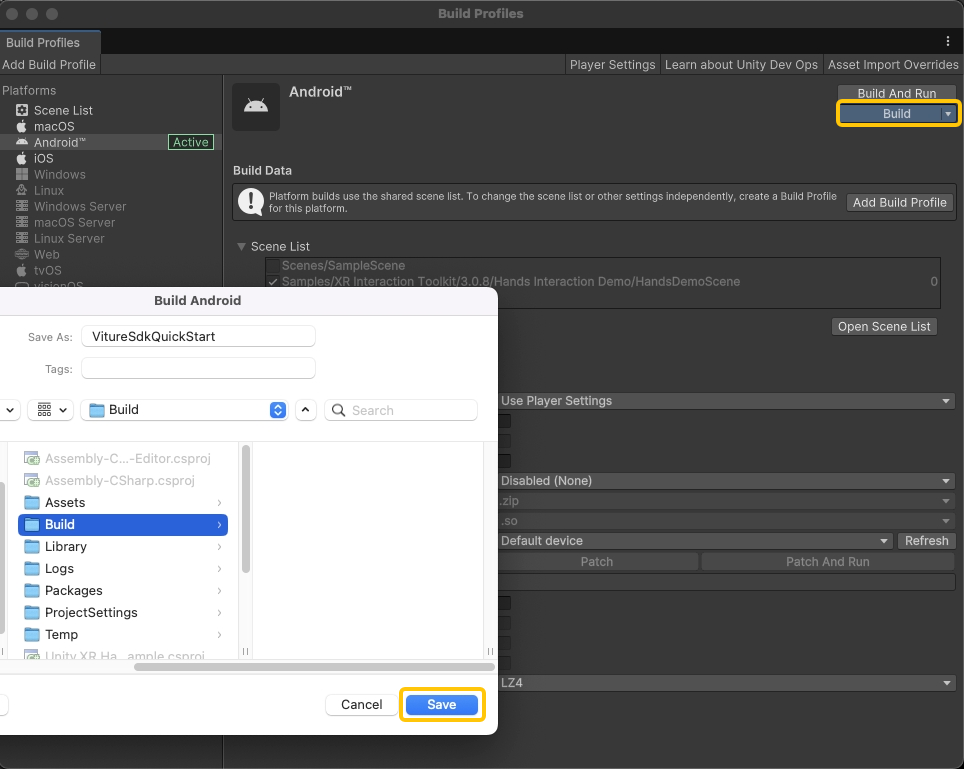Click the large Android platform logo
This screenshot has width=964, height=769.
256,107
